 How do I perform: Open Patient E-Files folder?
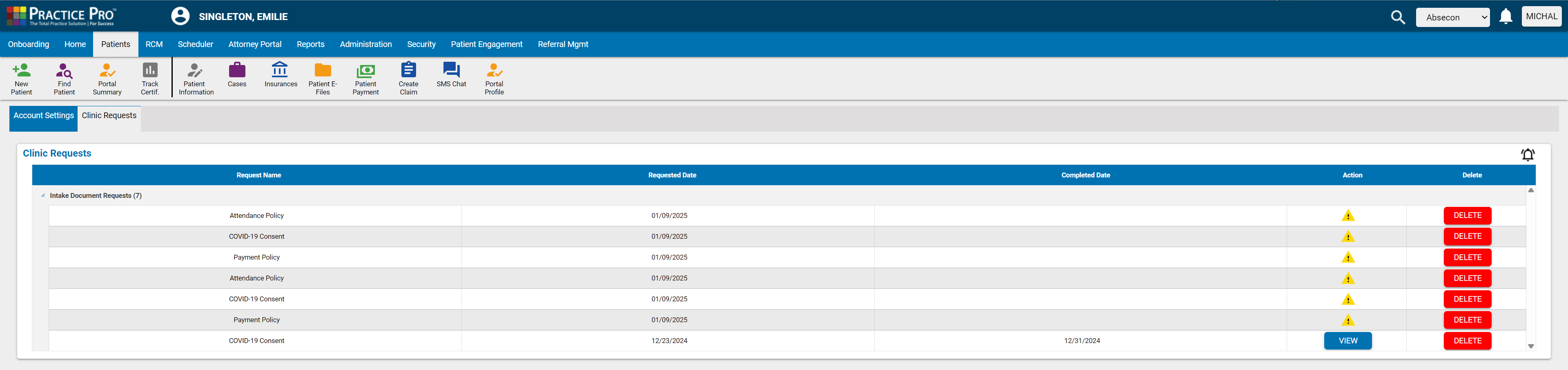[323, 78]
